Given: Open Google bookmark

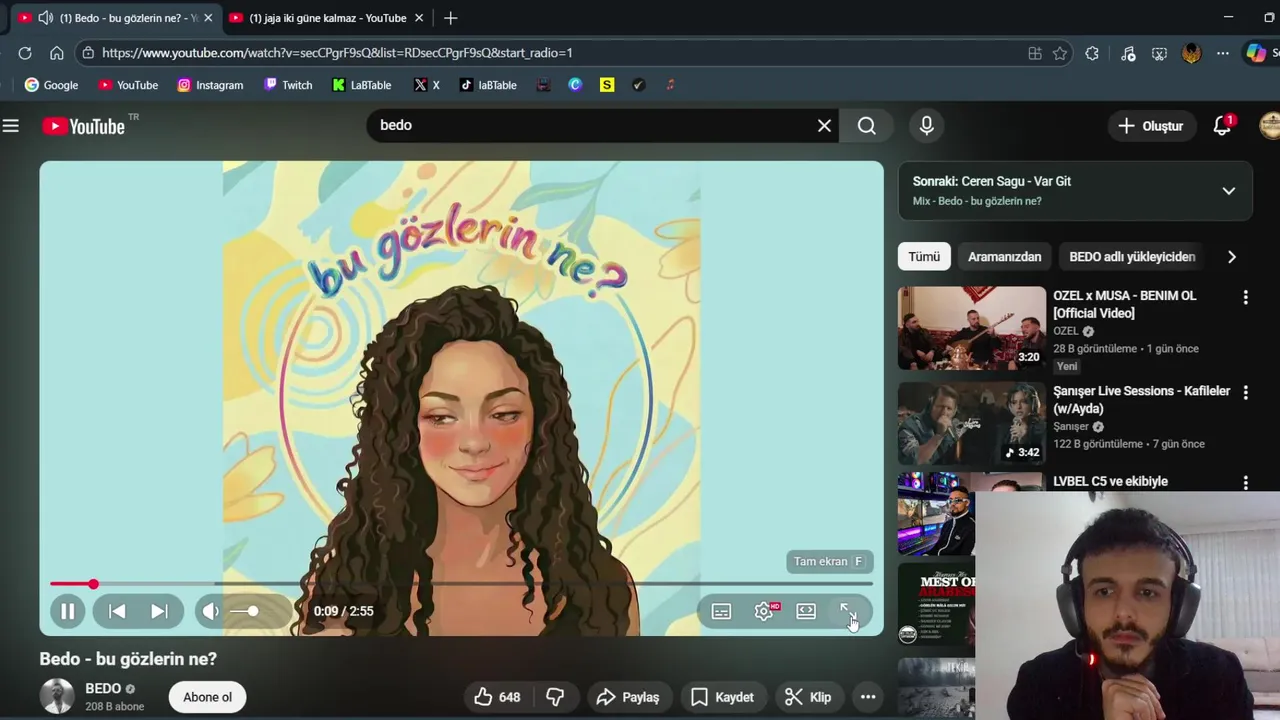Looking at the screenshot, I should tap(51, 85).
